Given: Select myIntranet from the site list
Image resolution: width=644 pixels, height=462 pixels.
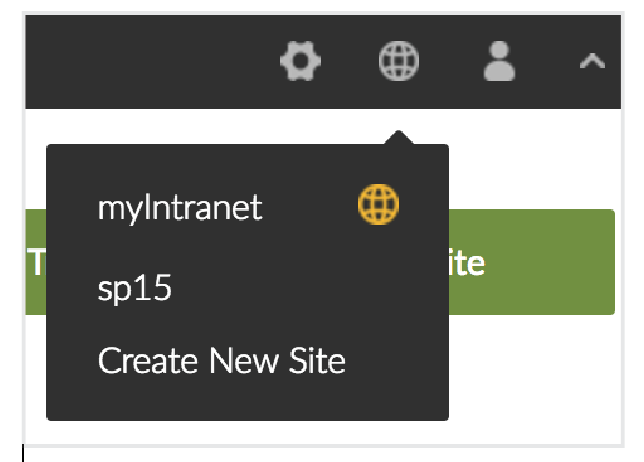Looking at the screenshot, I should tap(180, 207).
